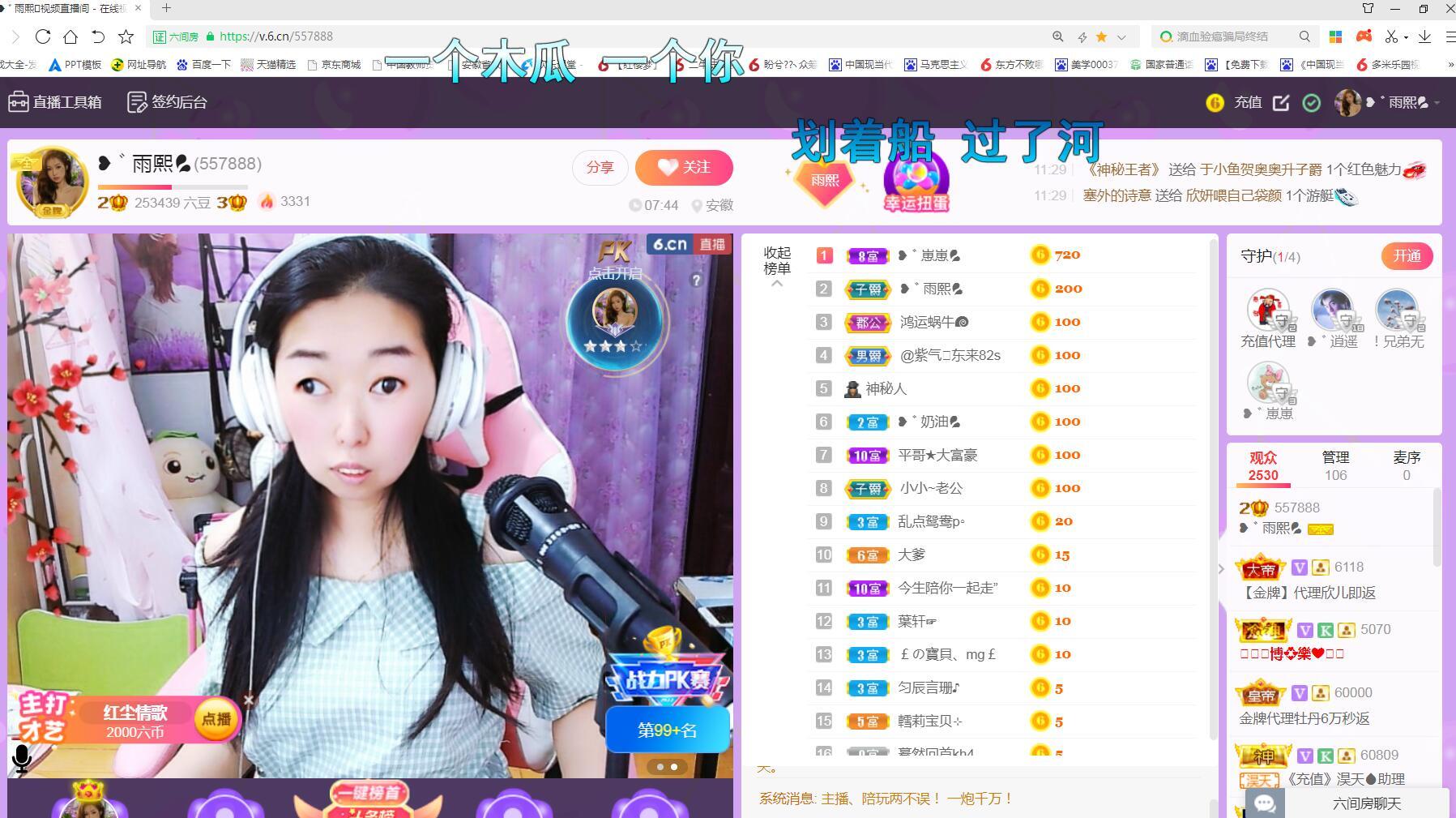The height and width of the screenshot is (818, 1456).
Task: Click the browser reload icon
Action: coord(43,36)
